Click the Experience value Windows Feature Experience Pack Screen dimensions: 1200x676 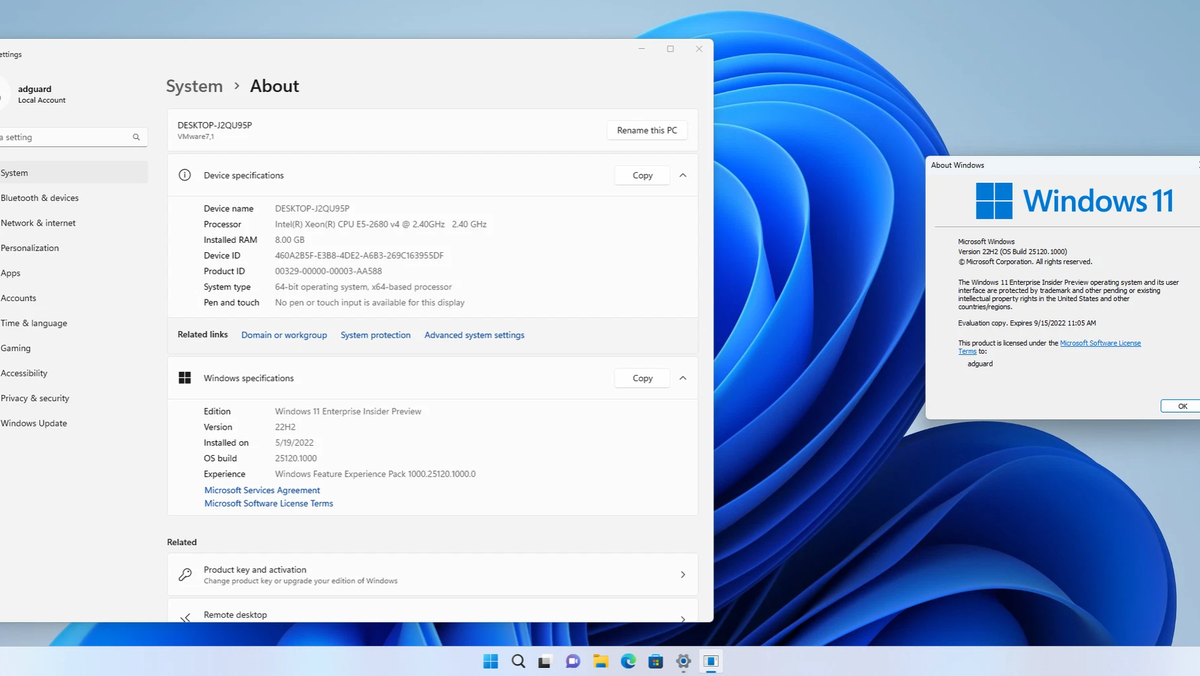click(x=375, y=474)
